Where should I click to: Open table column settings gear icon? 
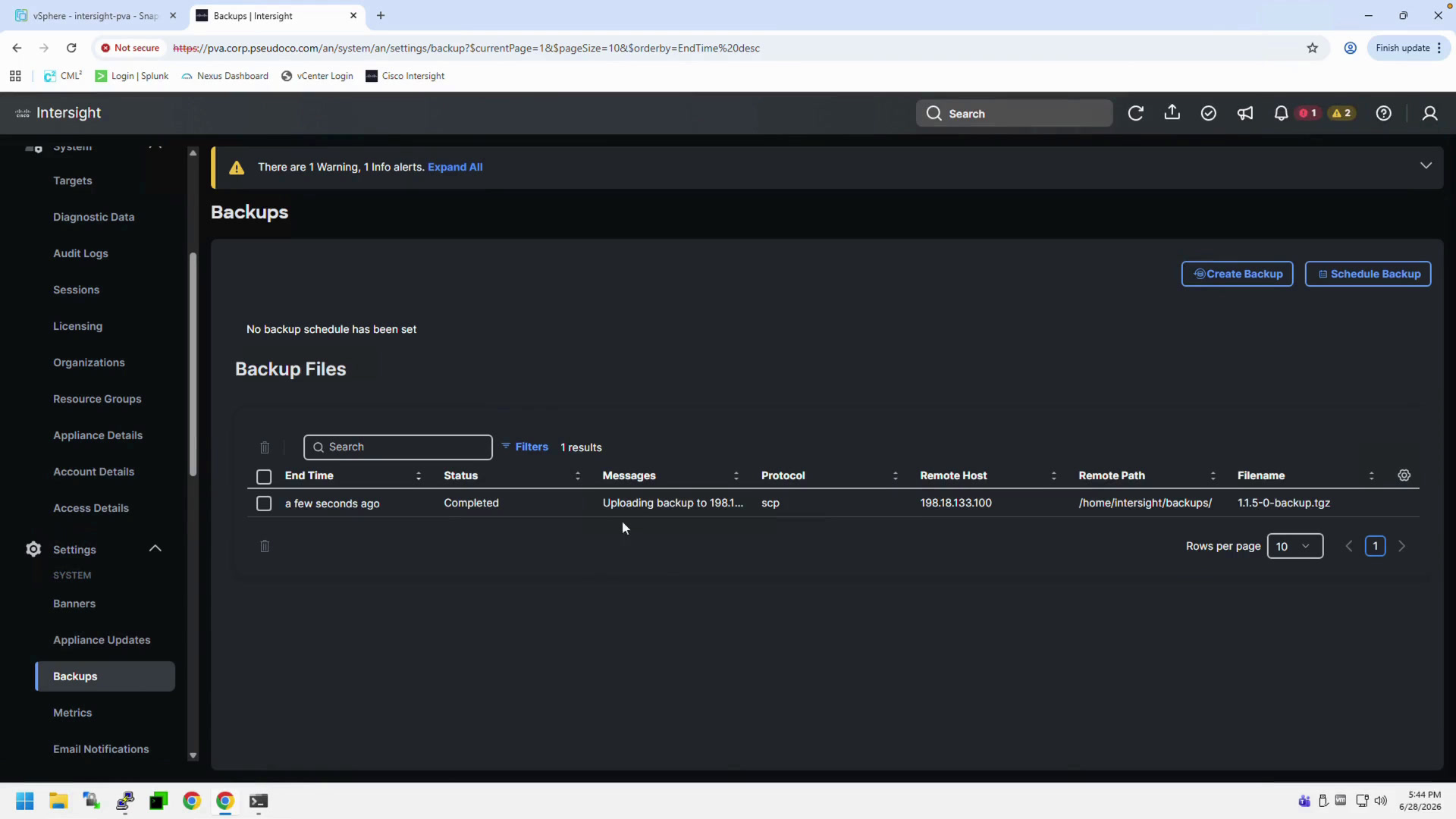pos(1404,475)
